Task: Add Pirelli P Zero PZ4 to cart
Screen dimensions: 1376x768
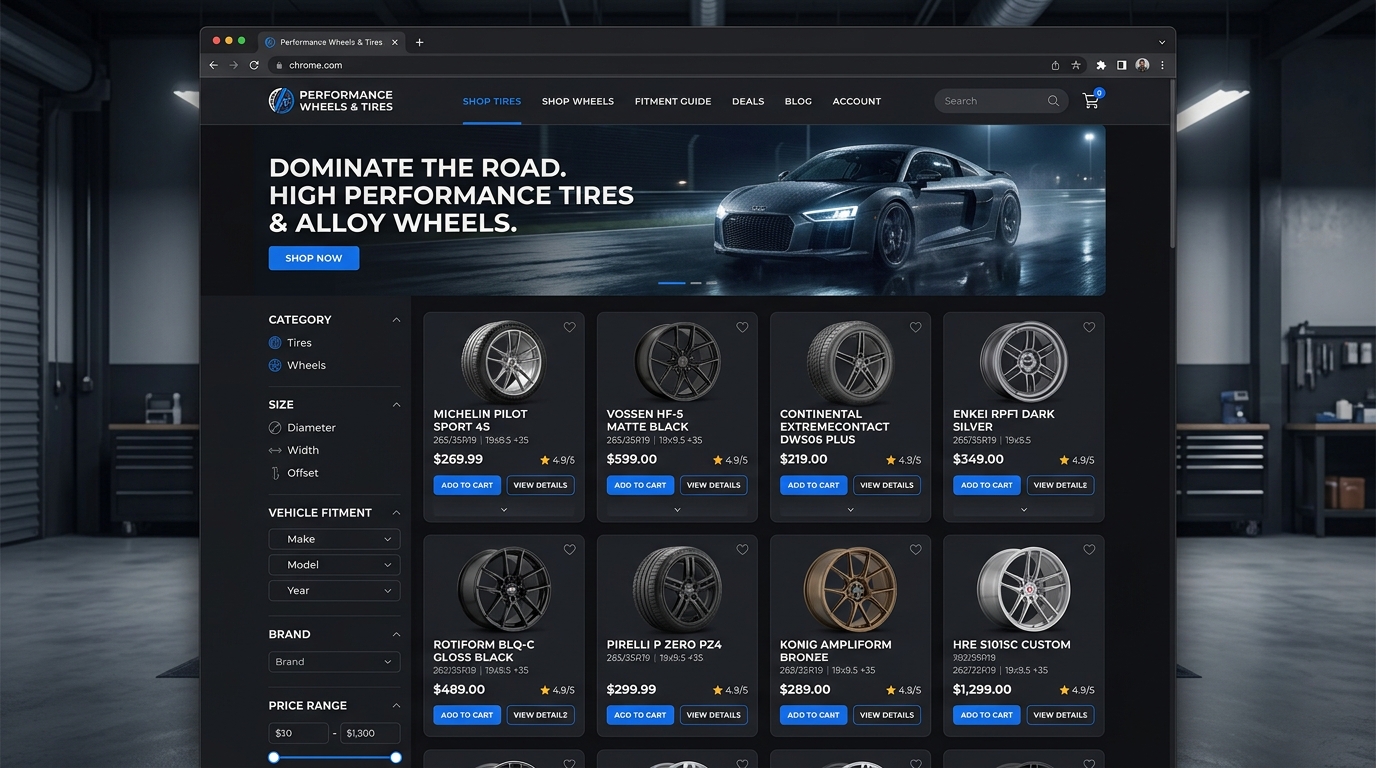Action: [x=640, y=715]
